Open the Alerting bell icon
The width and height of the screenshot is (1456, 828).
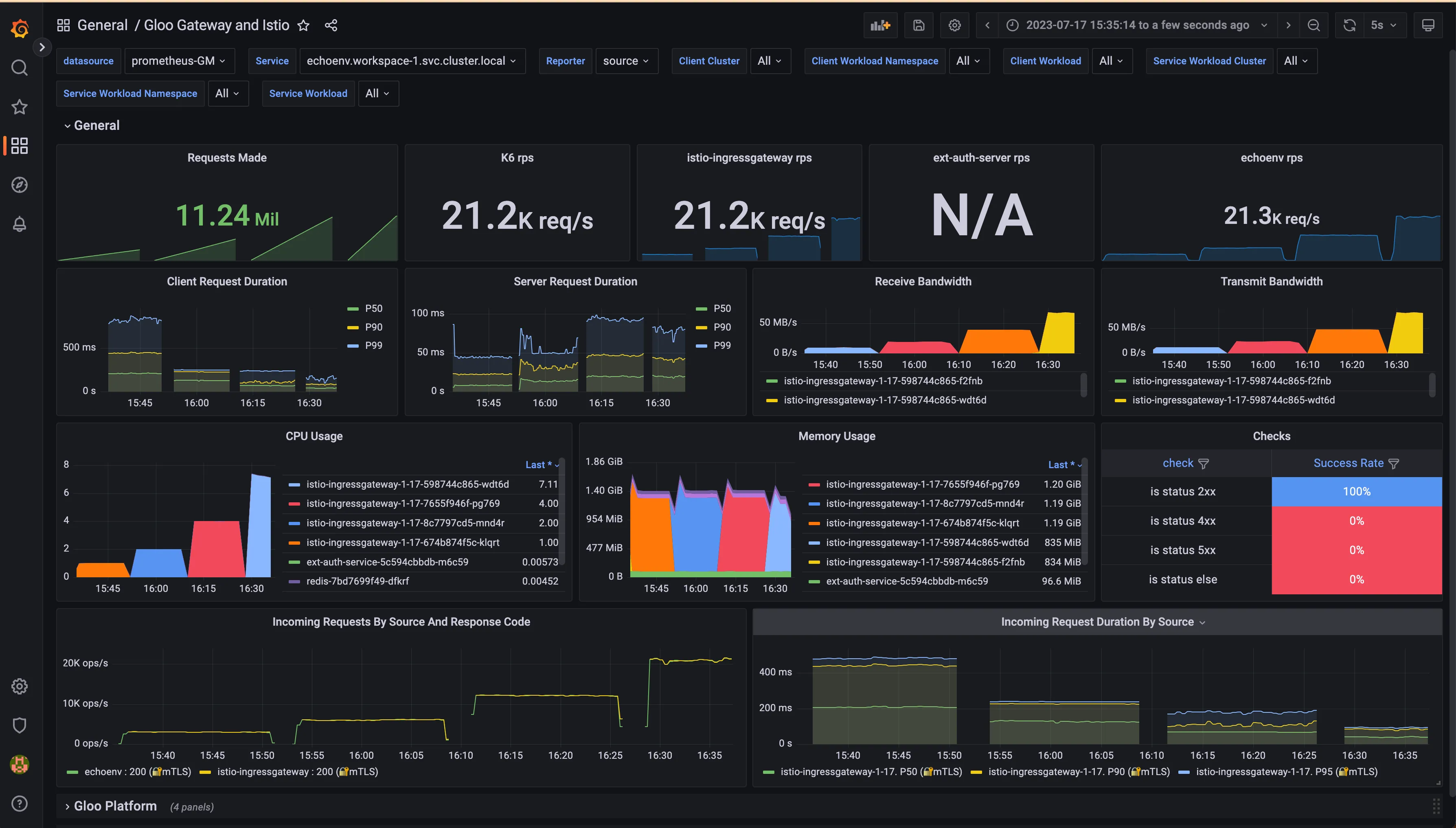click(x=20, y=224)
